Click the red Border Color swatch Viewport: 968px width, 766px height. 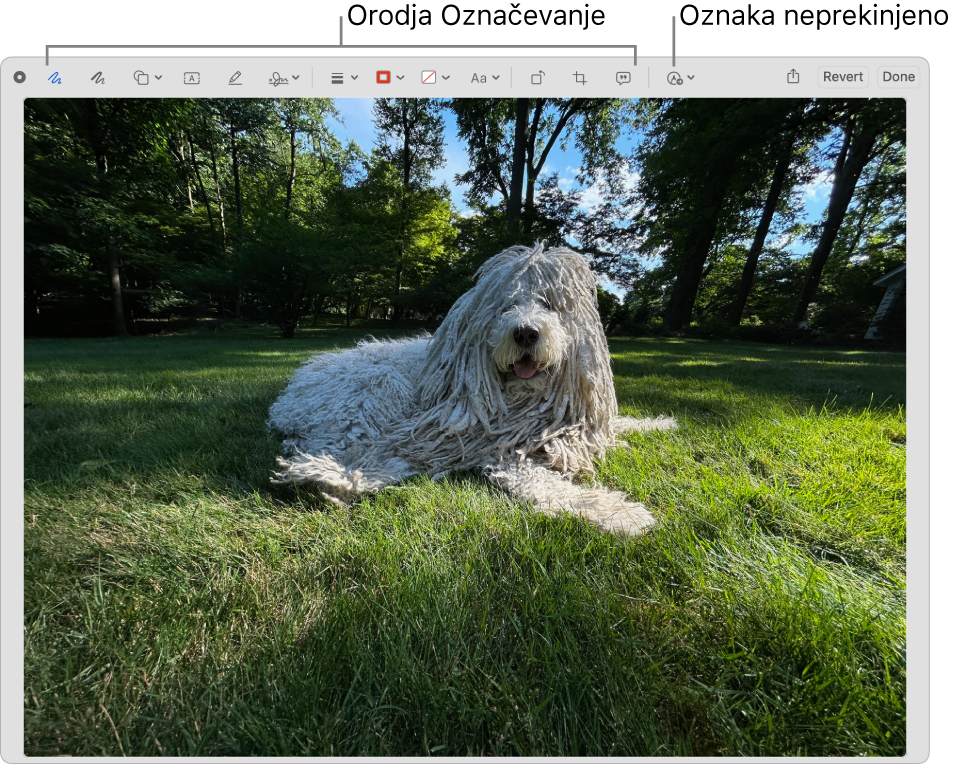click(383, 77)
